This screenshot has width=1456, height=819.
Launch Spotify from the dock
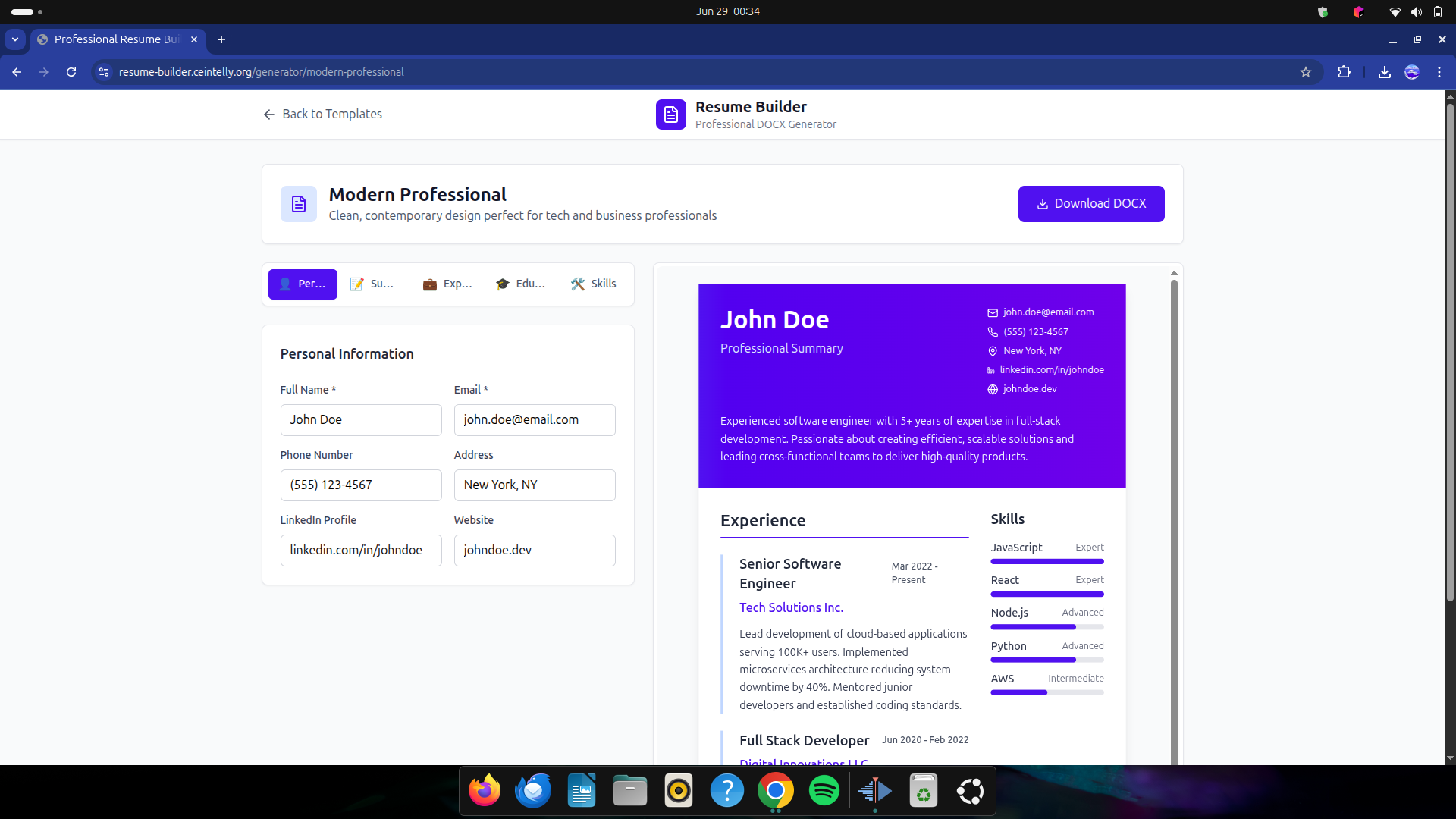pyautogui.click(x=824, y=791)
